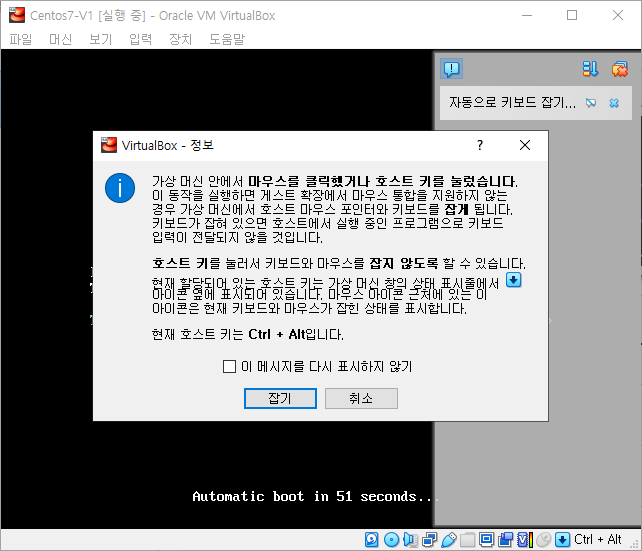Click the blue information icon in dialog
642x551 pixels.
pyautogui.click(x=120, y=188)
